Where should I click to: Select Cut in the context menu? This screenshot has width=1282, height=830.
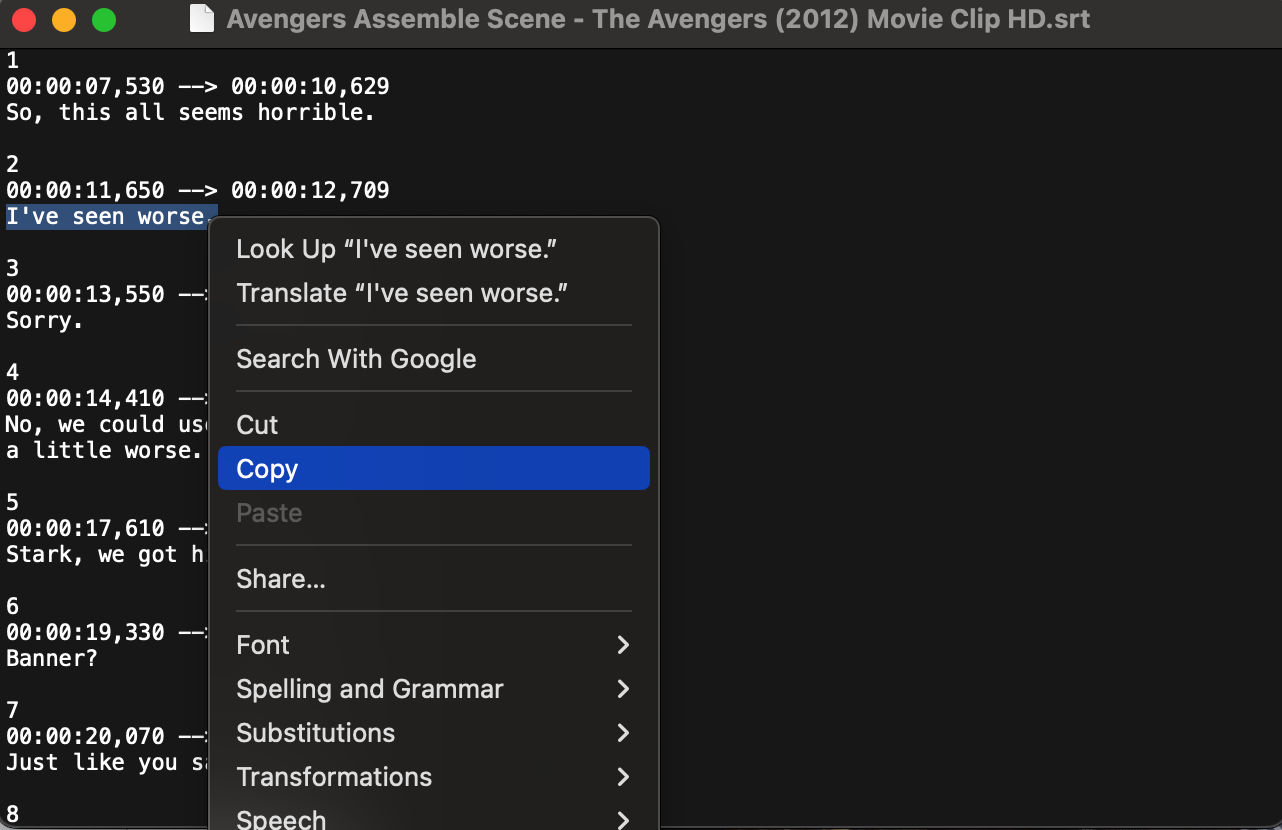pyautogui.click(x=257, y=425)
